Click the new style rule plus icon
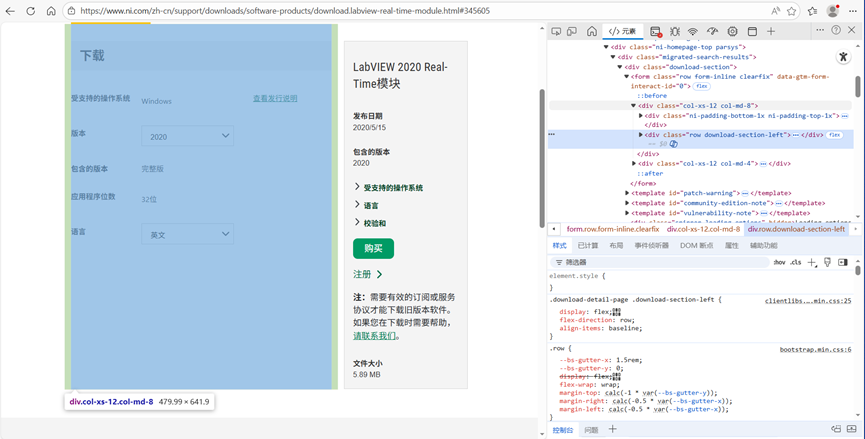The image size is (865, 439). (x=812, y=263)
